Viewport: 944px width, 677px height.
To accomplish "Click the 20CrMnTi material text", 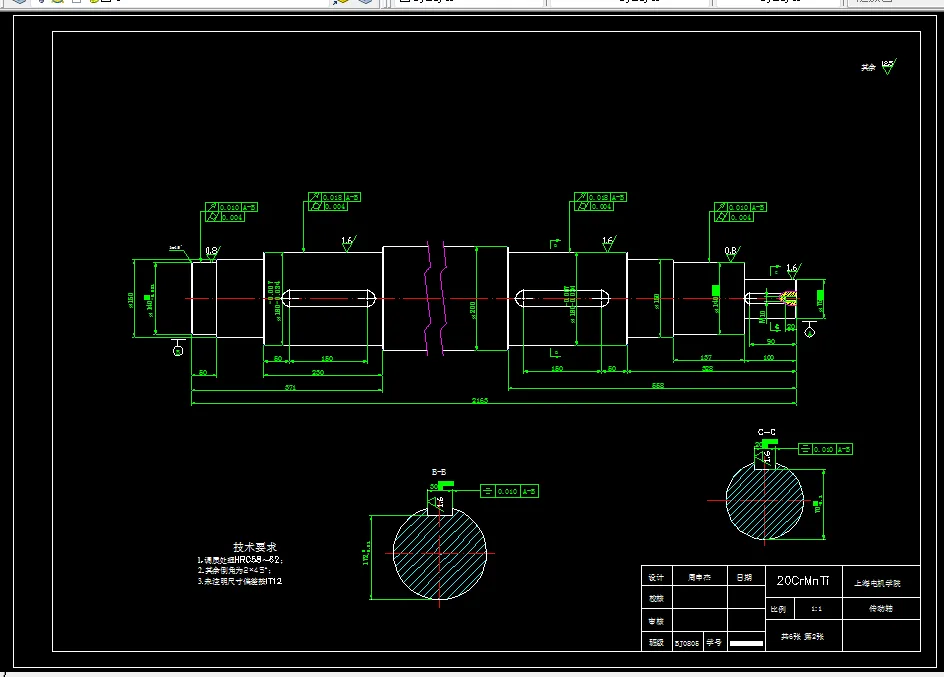I will tap(803, 581).
